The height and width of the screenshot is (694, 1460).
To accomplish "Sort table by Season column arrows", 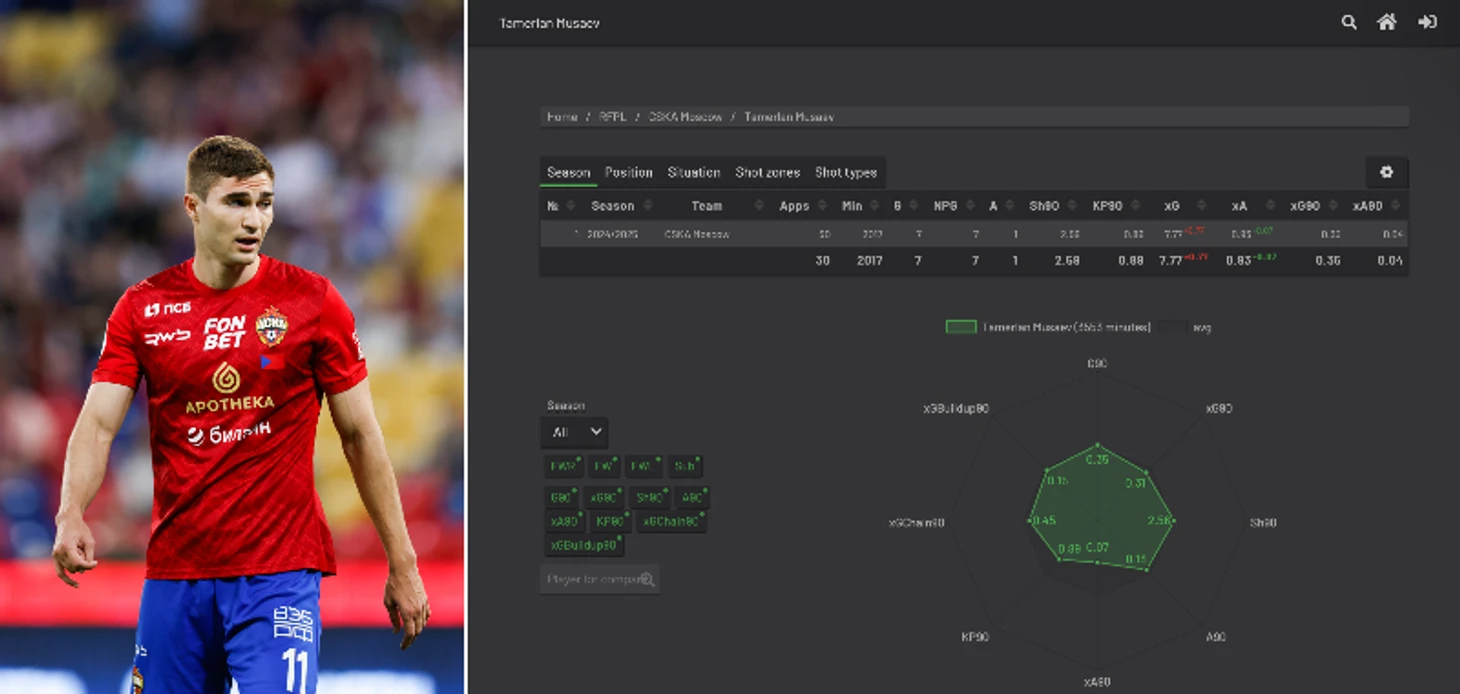I will tap(647, 206).
